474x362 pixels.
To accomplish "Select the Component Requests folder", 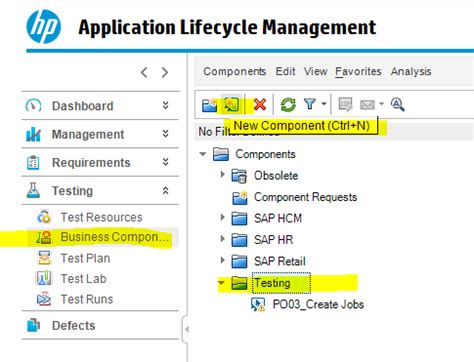I will (x=305, y=197).
